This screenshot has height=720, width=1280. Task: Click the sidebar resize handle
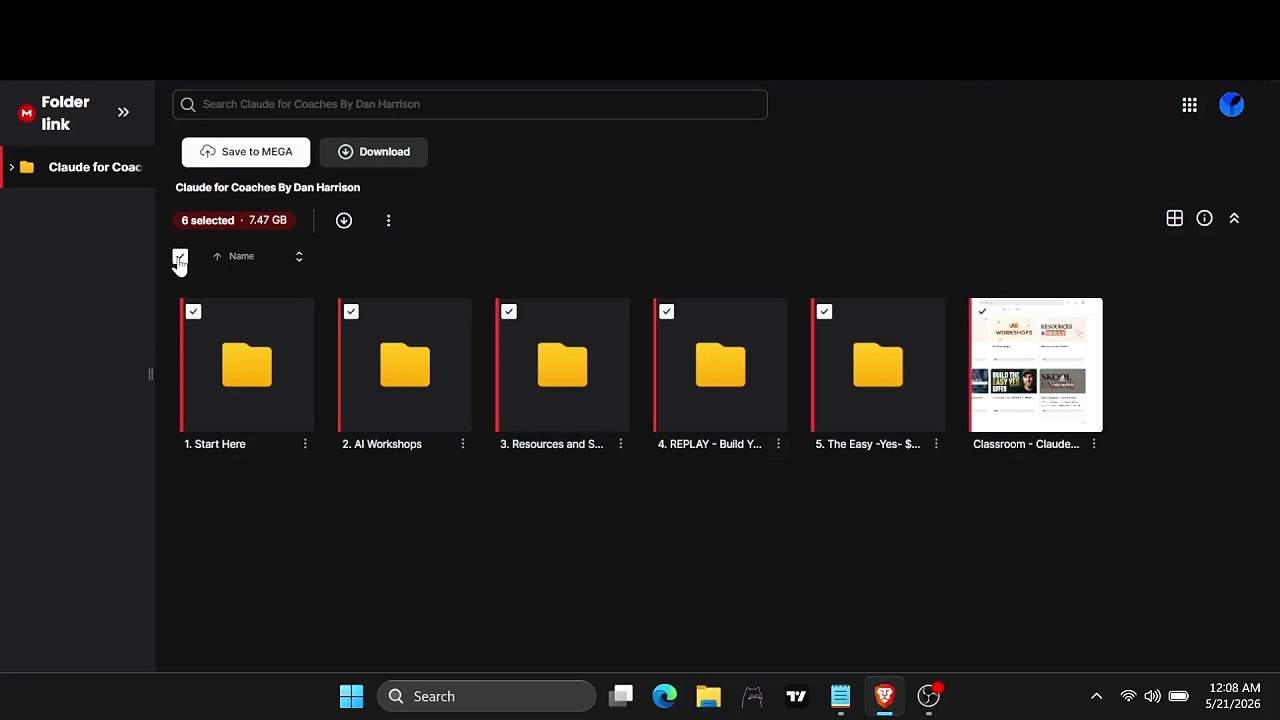coord(151,375)
